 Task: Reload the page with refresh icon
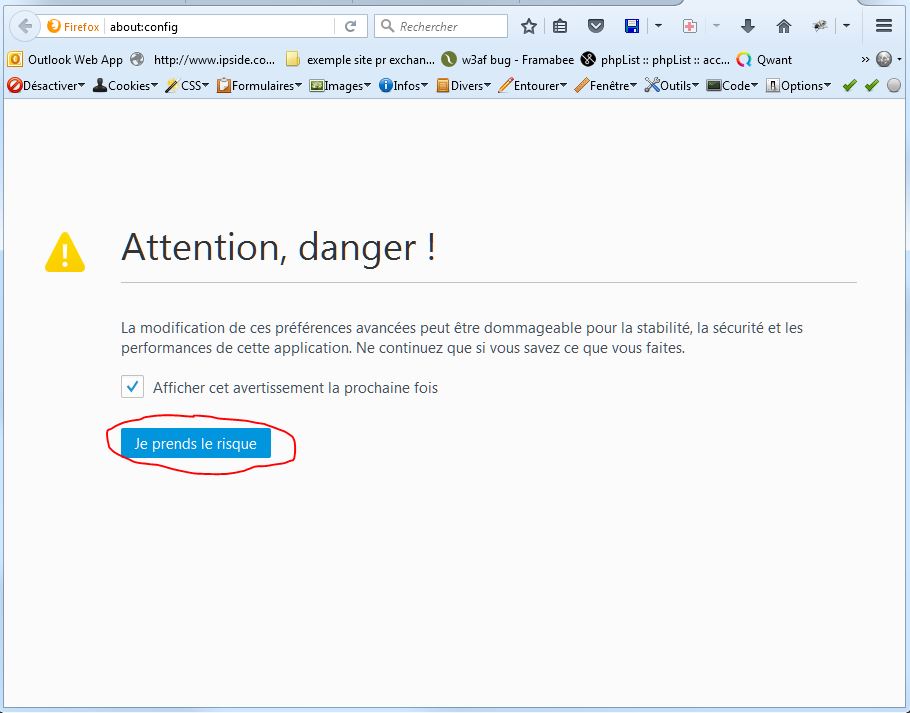tap(350, 27)
